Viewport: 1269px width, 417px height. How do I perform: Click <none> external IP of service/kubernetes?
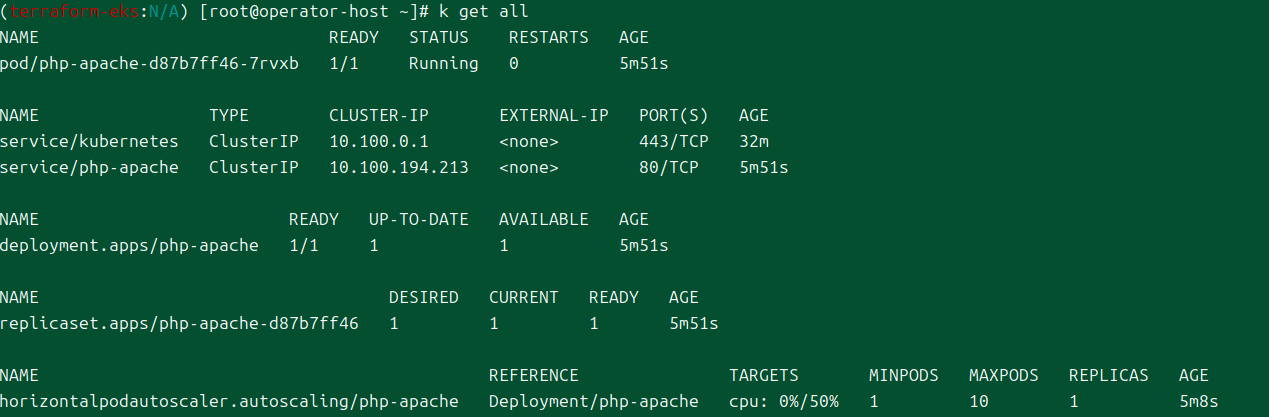point(529,142)
